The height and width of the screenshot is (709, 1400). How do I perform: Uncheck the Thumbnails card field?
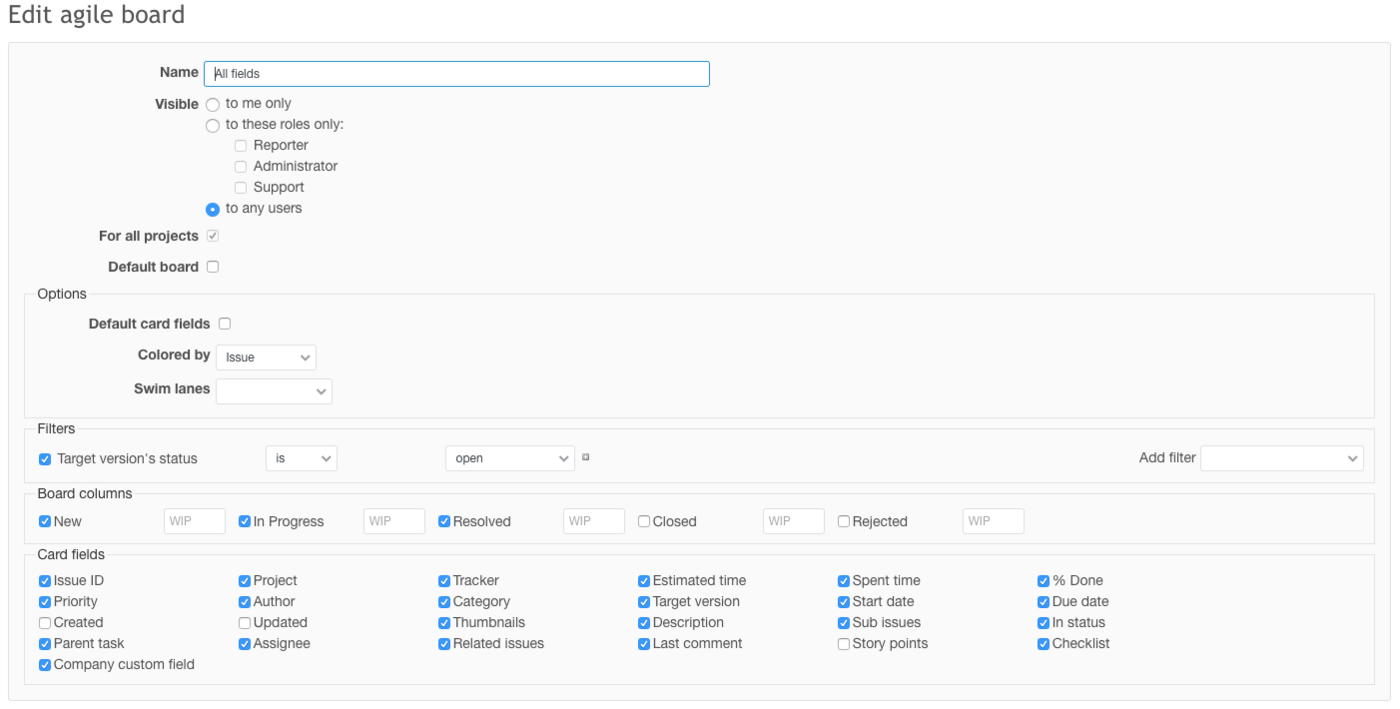point(444,623)
